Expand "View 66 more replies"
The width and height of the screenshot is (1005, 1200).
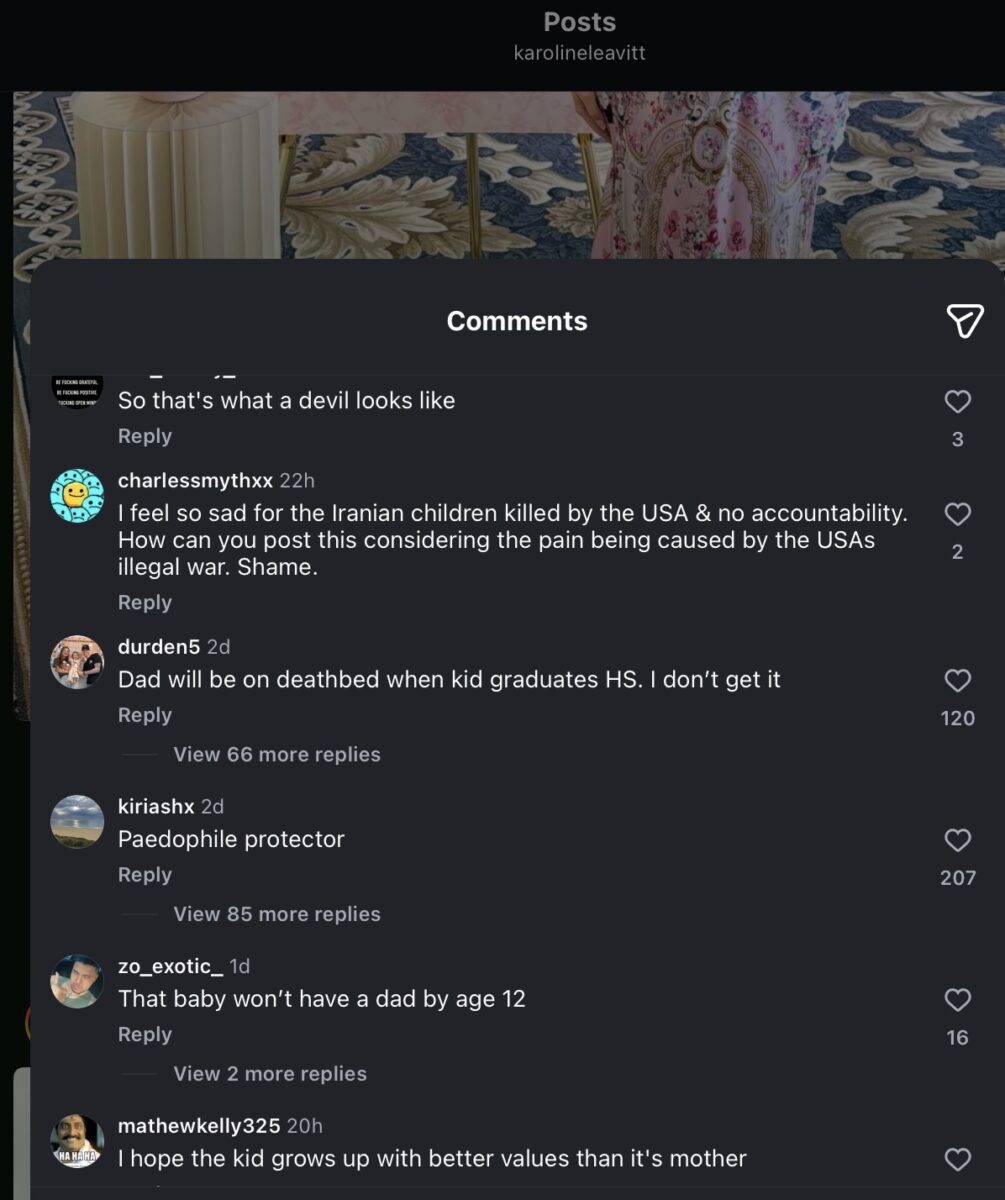click(276, 755)
